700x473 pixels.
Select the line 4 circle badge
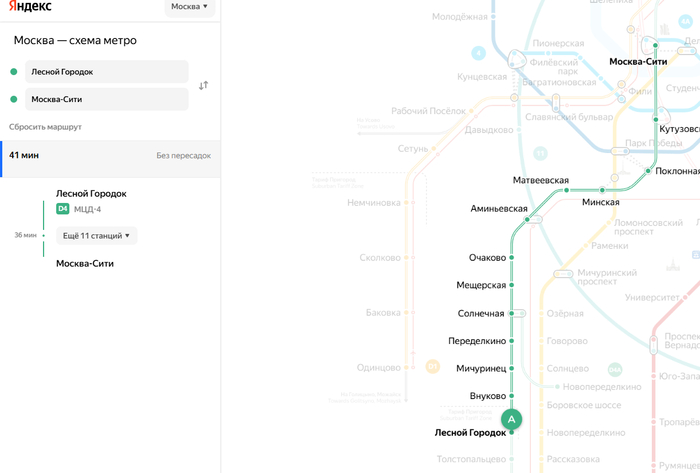479,54
